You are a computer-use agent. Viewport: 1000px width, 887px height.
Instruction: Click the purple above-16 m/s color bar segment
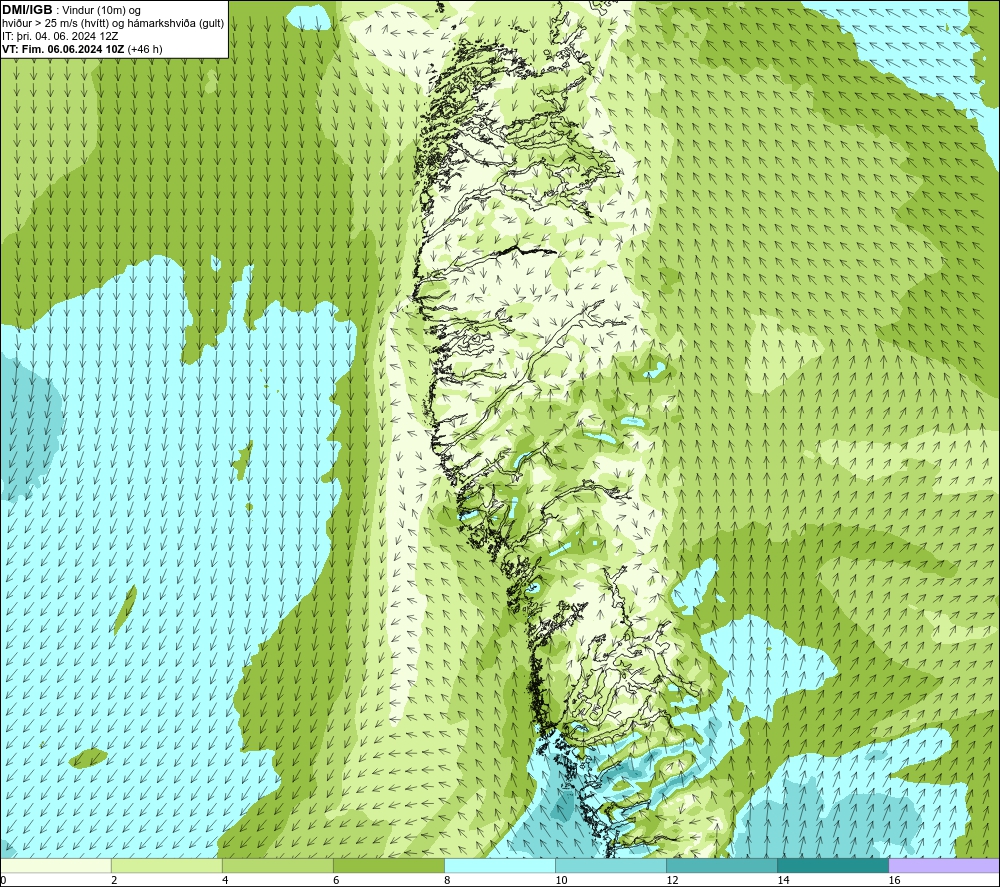(944, 866)
